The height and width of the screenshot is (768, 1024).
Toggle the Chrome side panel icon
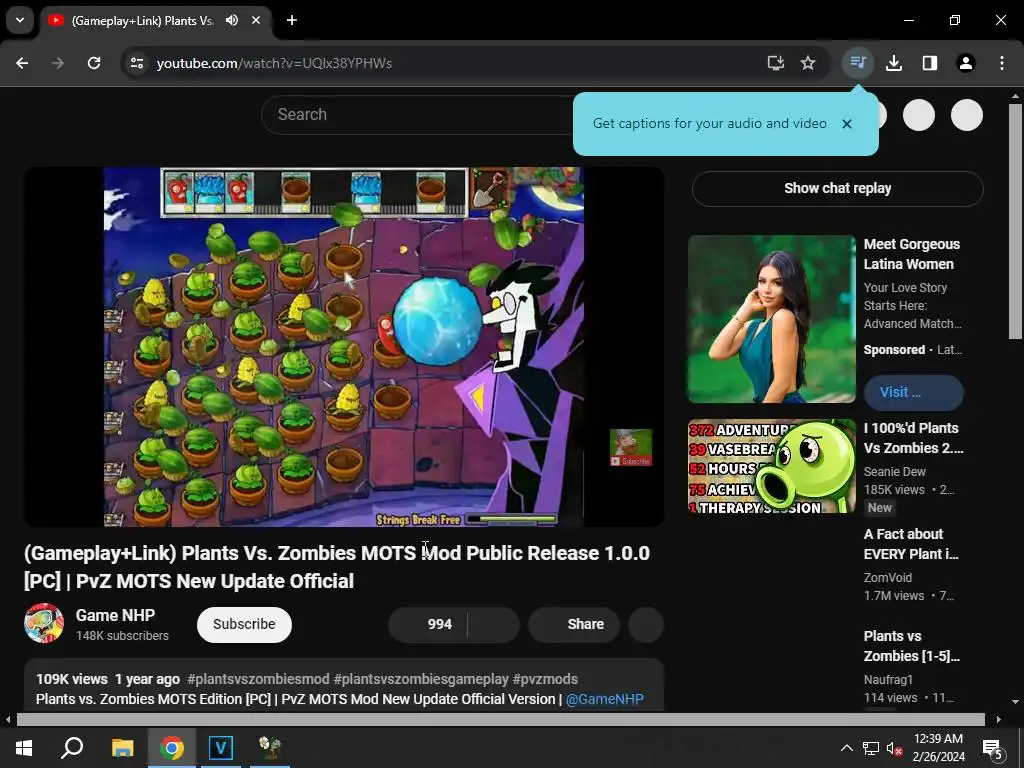(x=930, y=63)
